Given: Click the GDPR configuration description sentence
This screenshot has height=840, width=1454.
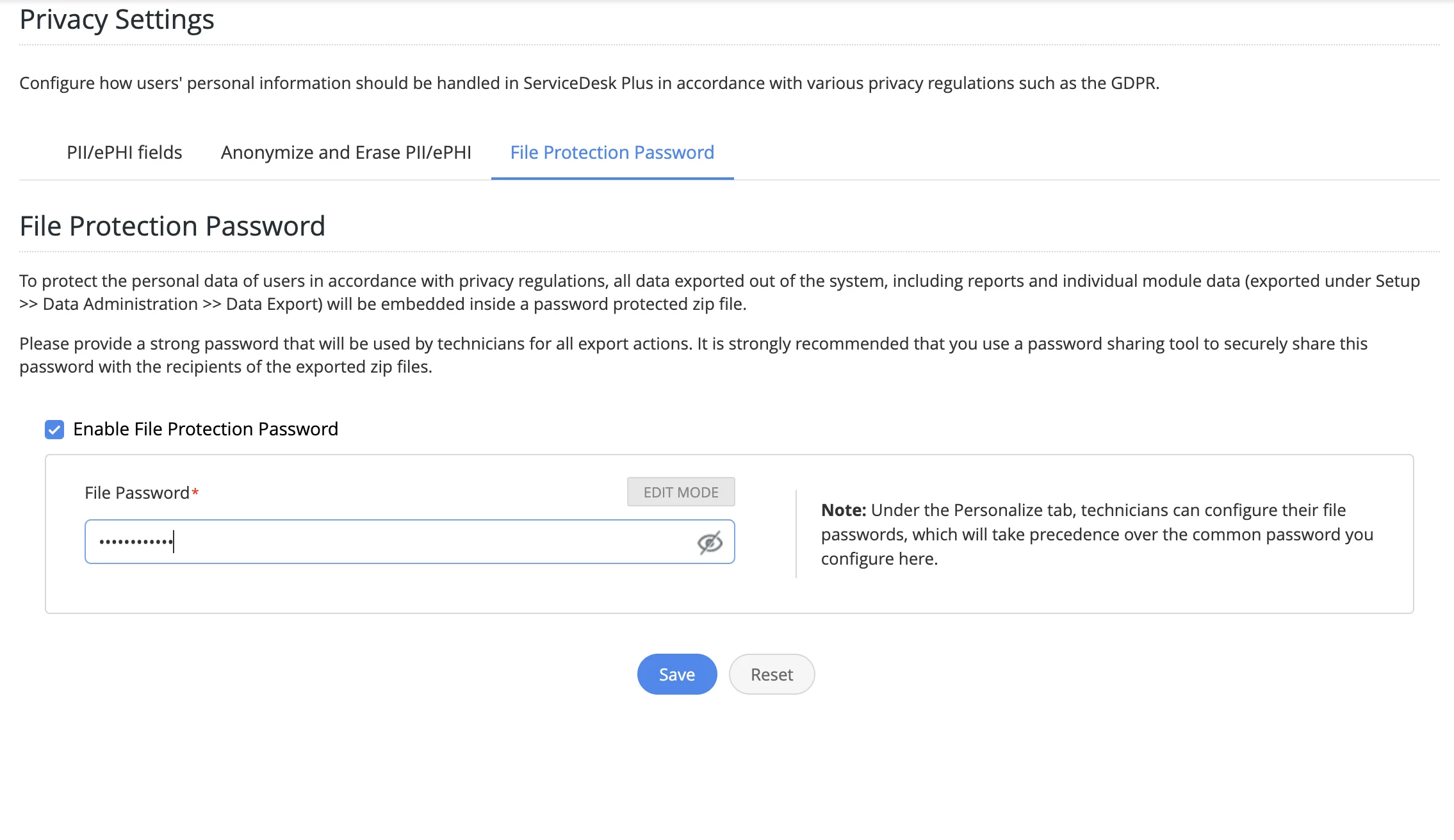Looking at the screenshot, I should [589, 83].
